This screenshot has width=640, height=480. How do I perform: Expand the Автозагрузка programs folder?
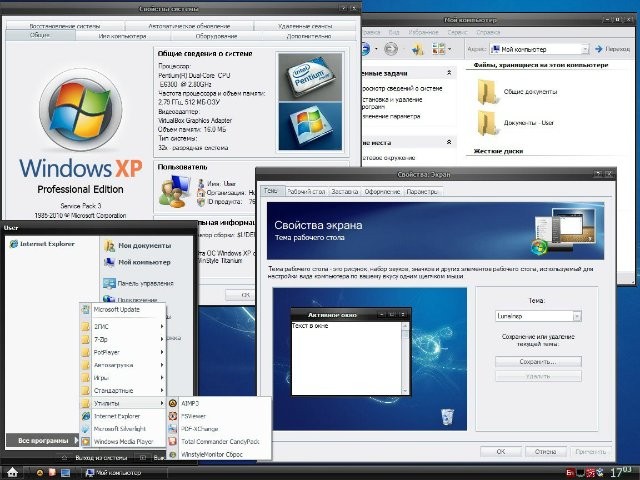pyautogui.click(x=123, y=365)
